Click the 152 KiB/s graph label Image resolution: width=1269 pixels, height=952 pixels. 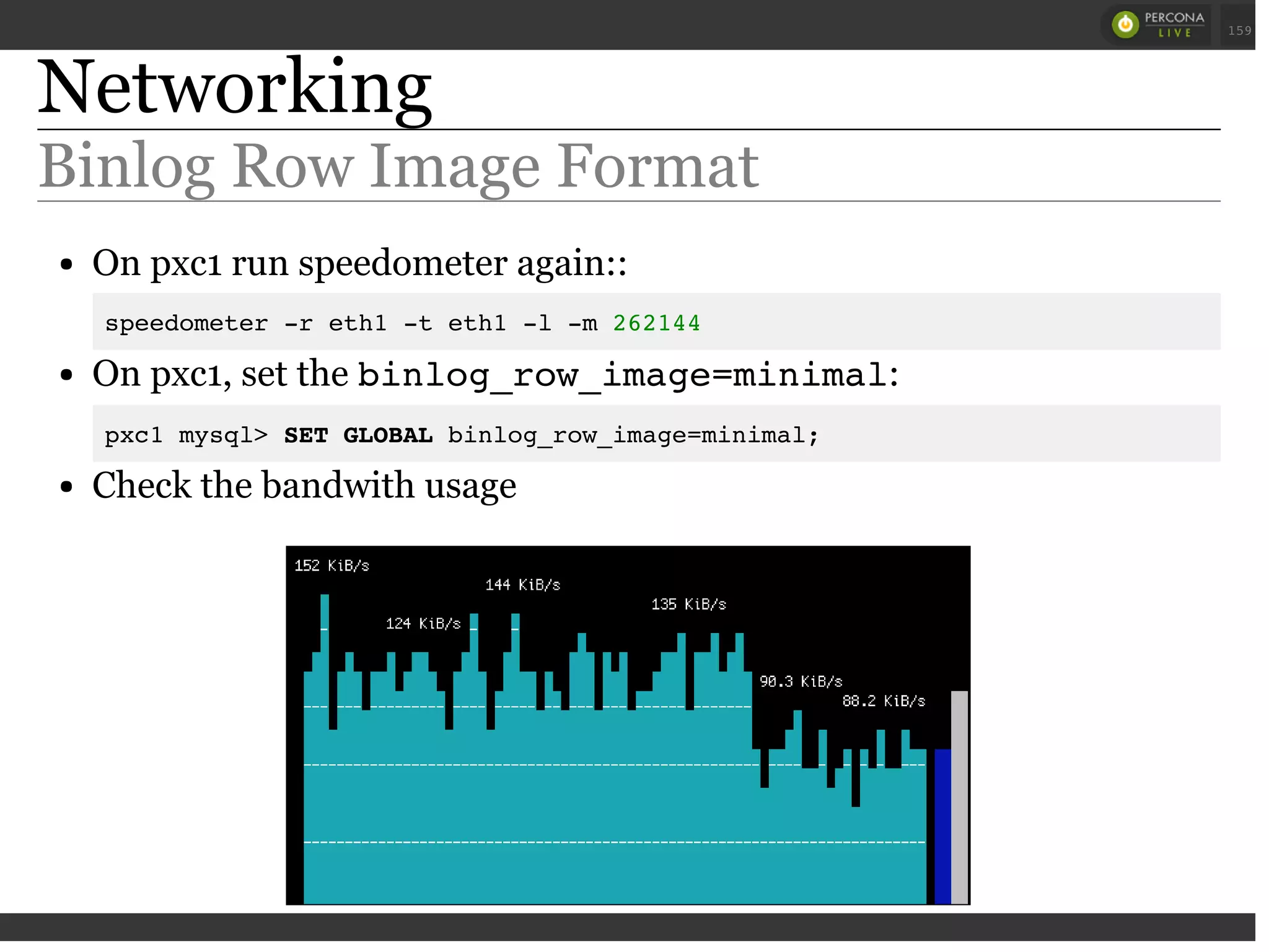(x=332, y=566)
